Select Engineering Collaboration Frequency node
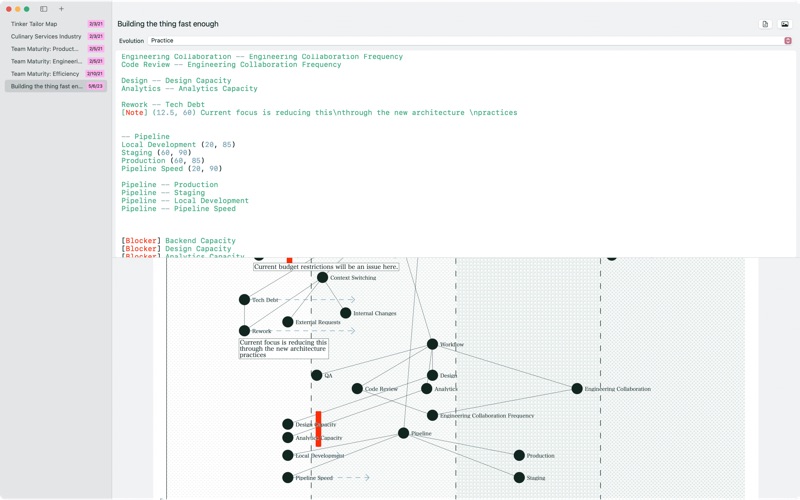The width and height of the screenshot is (800, 500). coord(432,415)
